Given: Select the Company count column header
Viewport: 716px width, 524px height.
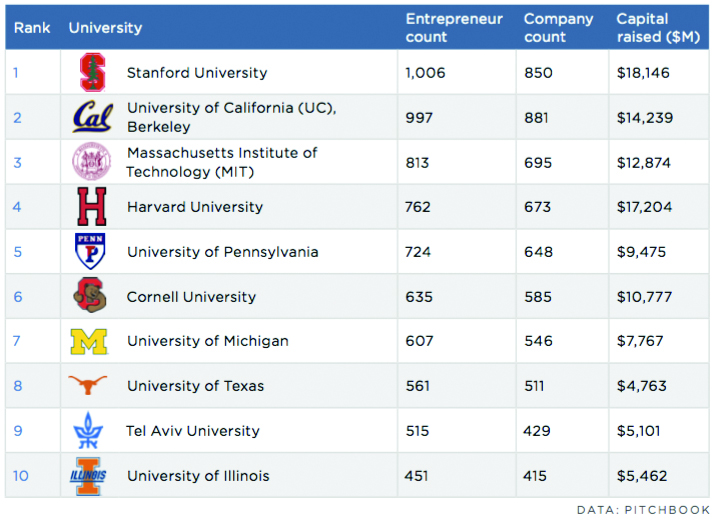Looking at the screenshot, I should click(558, 27).
